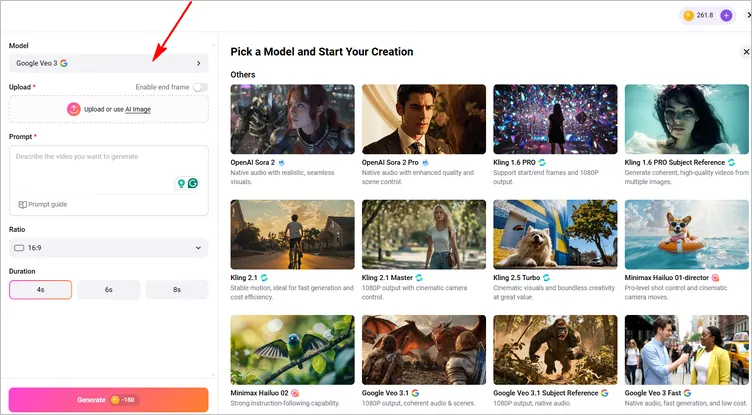This screenshot has height=415, width=752.
Task: Open the Google Veo 3 model selector
Action: coord(109,63)
